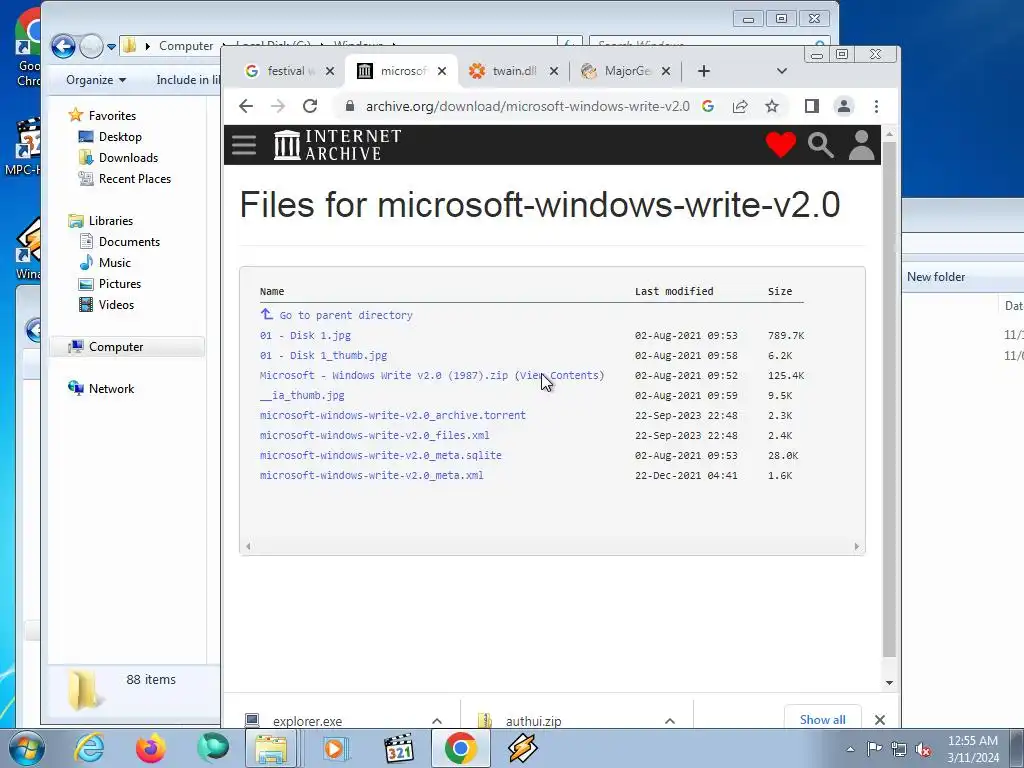Screen dimensions: 1024x768
Task: Click Go to parent directory link
Action: point(345,315)
